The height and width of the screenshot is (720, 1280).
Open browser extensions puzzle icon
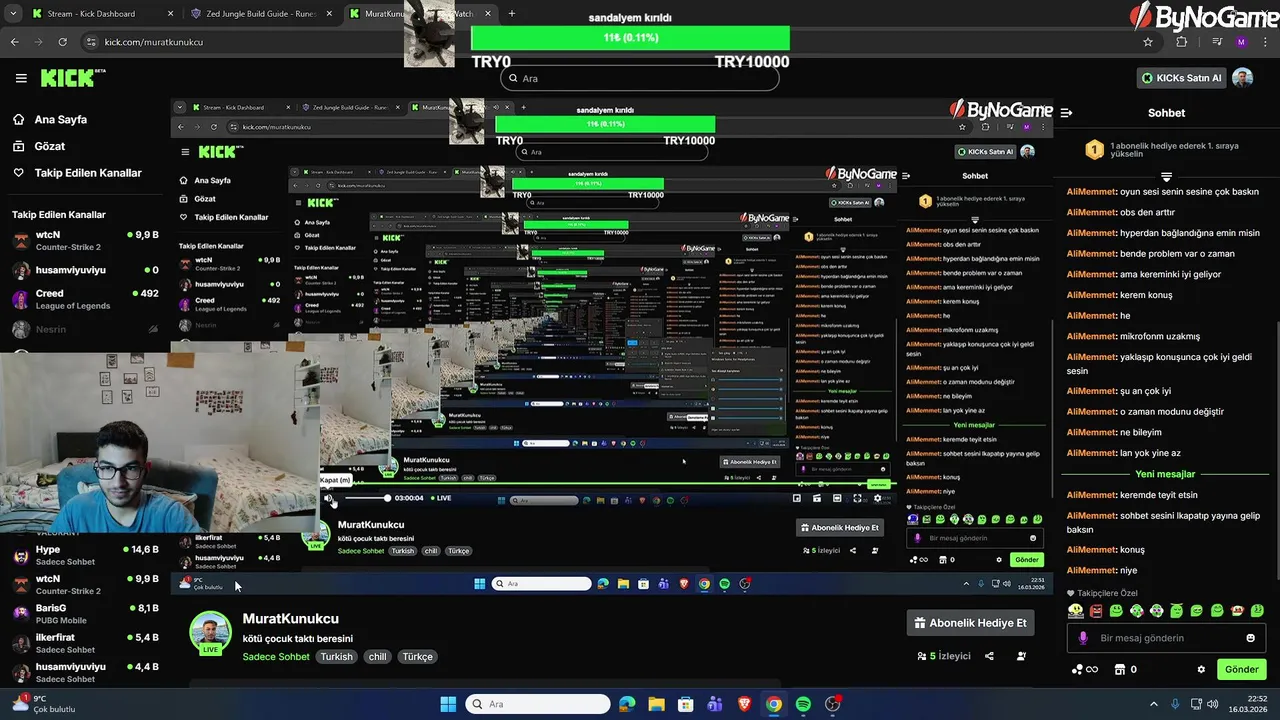point(1181,42)
